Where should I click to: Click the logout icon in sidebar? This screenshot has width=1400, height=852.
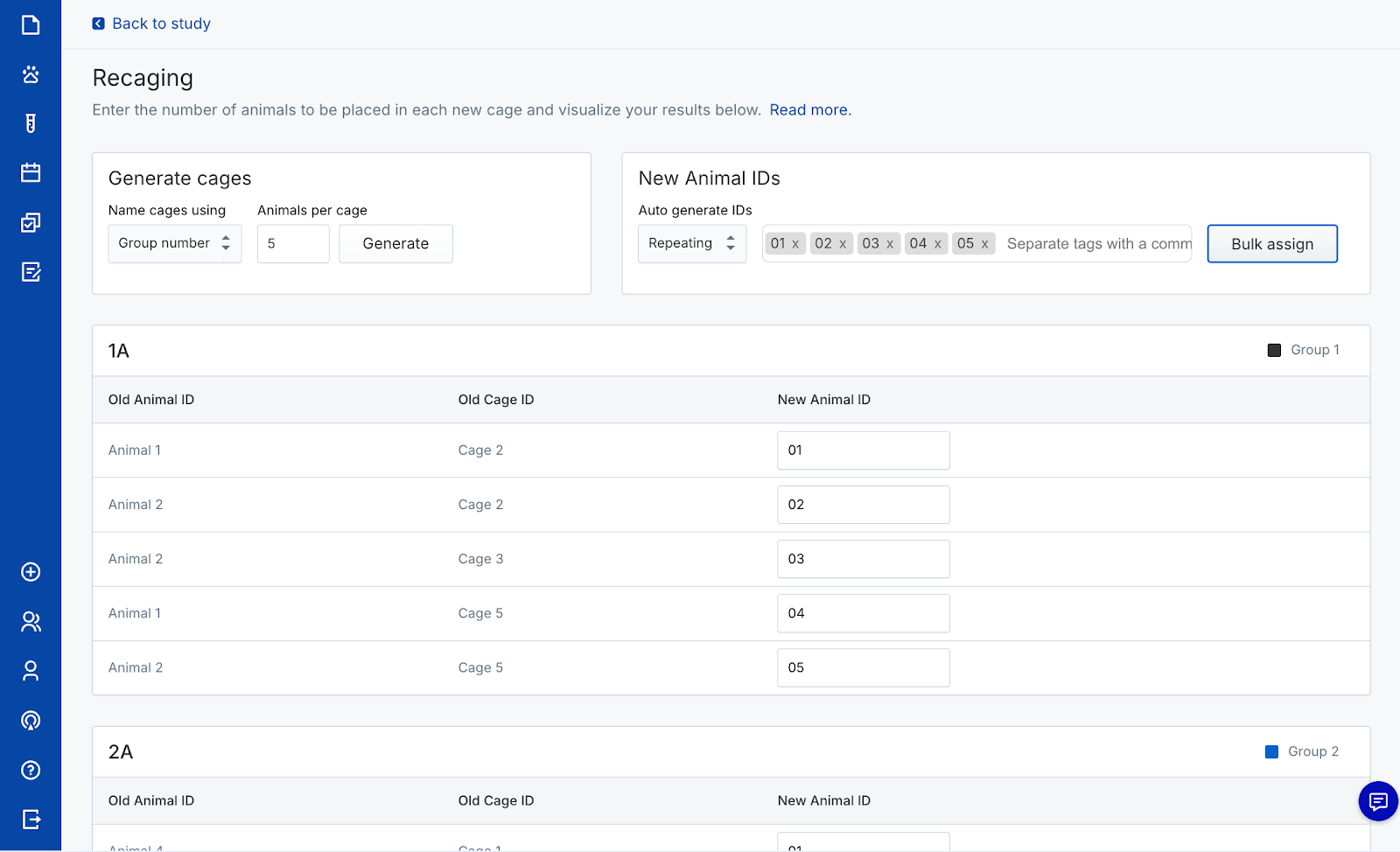pyautogui.click(x=31, y=820)
